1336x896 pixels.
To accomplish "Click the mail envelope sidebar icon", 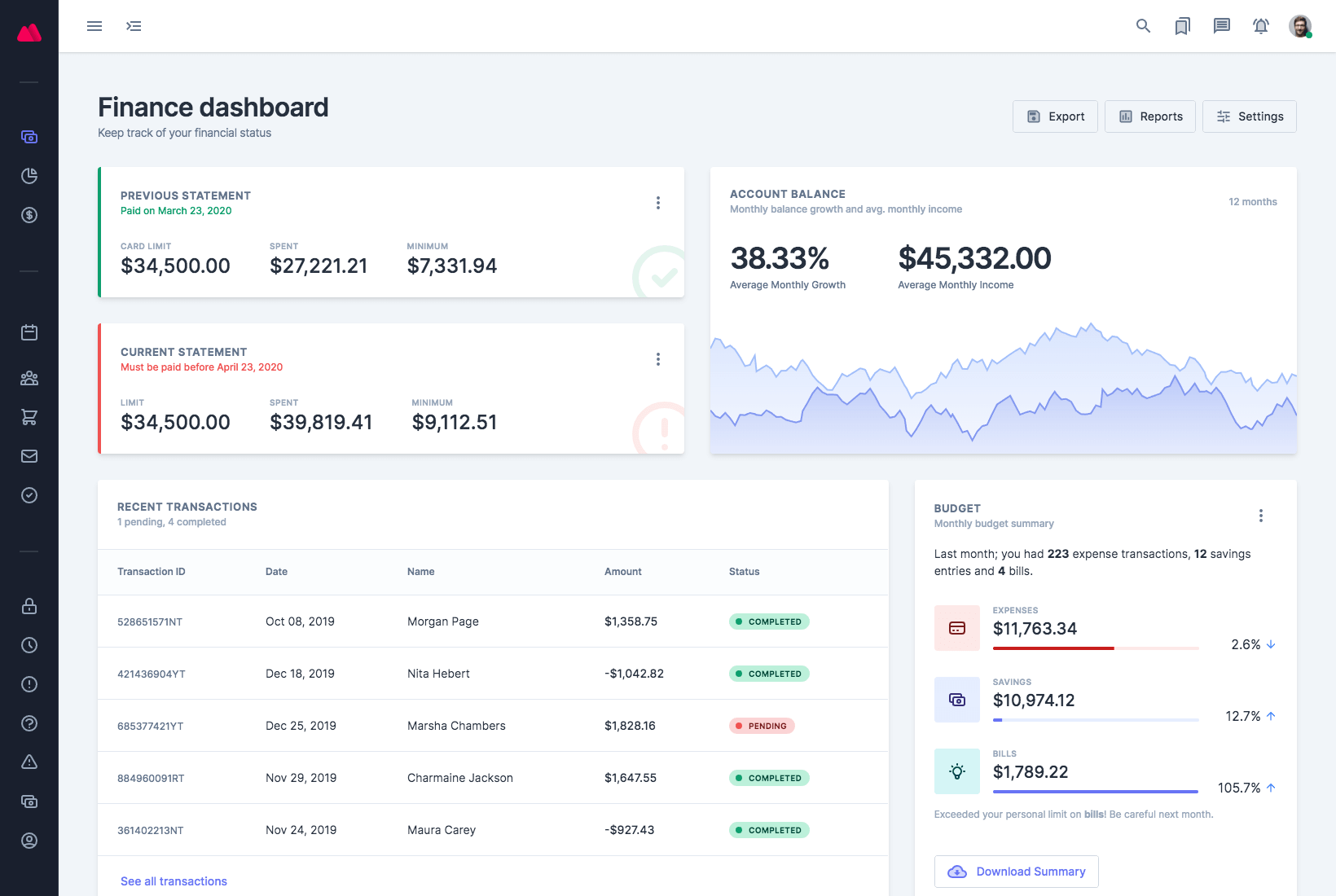I will coord(29,456).
